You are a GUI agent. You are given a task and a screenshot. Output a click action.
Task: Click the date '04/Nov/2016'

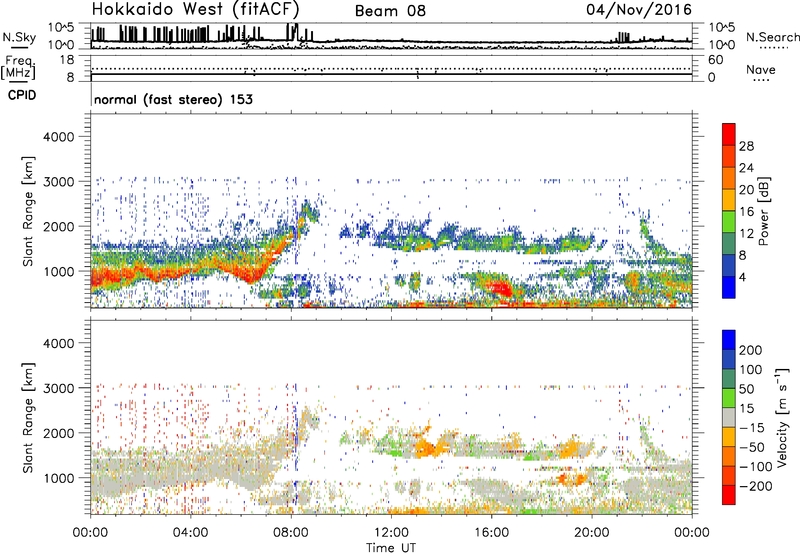(x=639, y=10)
